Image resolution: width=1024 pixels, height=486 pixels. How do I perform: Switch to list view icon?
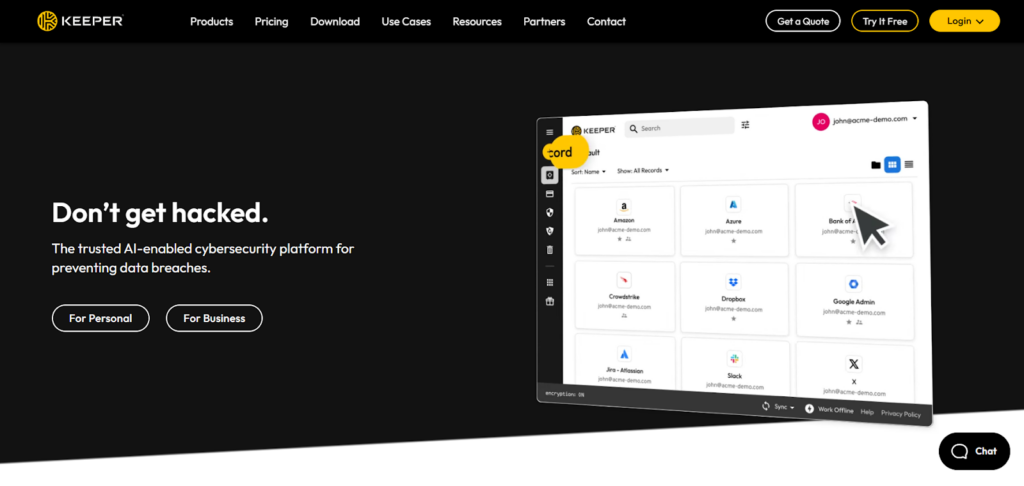908,164
